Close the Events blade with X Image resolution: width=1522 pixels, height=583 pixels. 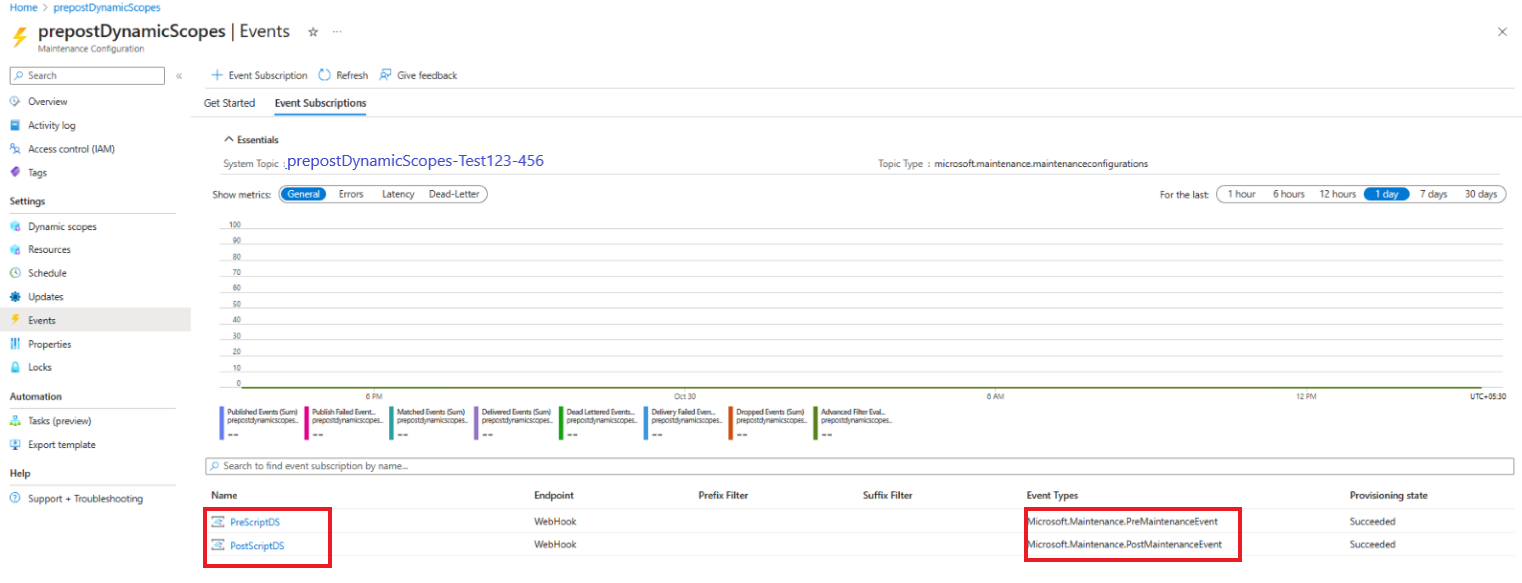pyautogui.click(x=1502, y=32)
